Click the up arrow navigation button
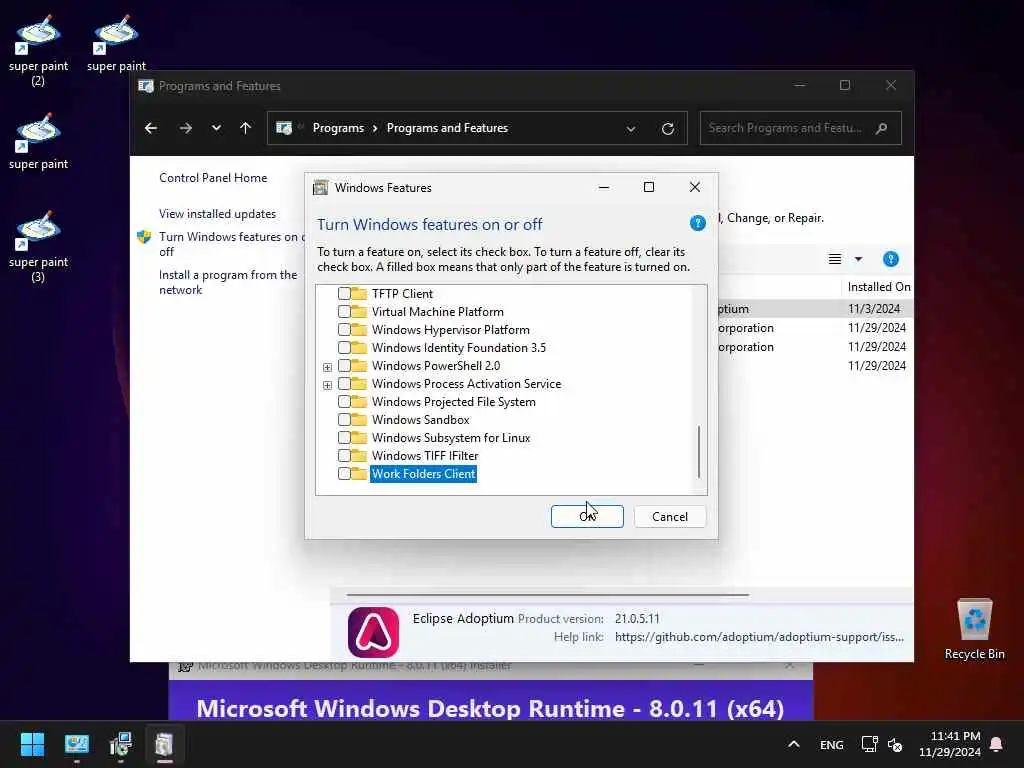Screen dimensions: 1024x768 coord(246,128)
